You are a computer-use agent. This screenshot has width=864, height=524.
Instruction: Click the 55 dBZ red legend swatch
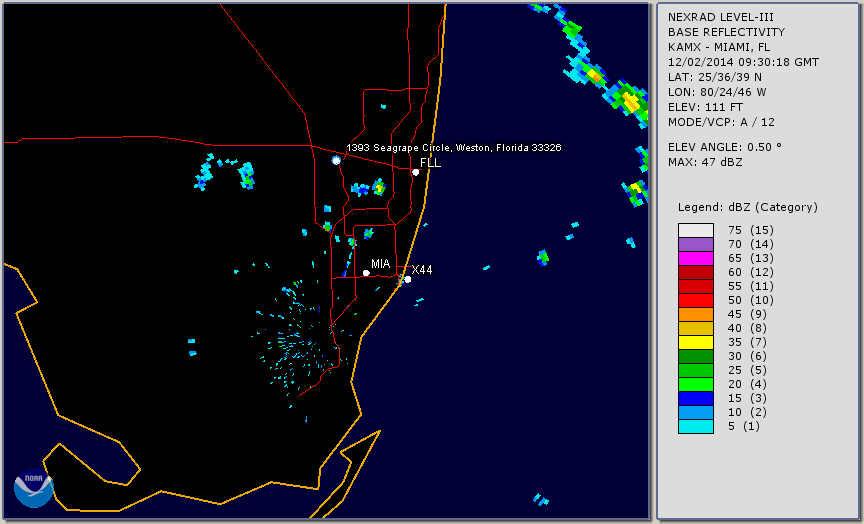click(x=696, y=287)
